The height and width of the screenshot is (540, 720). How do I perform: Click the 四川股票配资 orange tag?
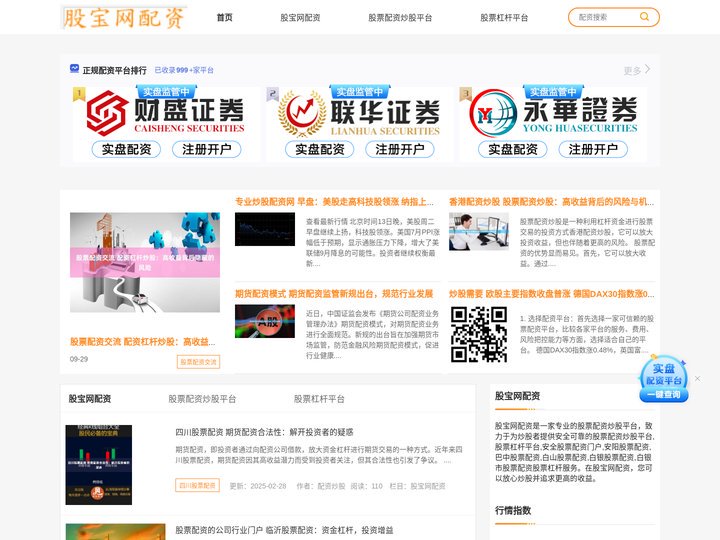click(x=197, y=485)
